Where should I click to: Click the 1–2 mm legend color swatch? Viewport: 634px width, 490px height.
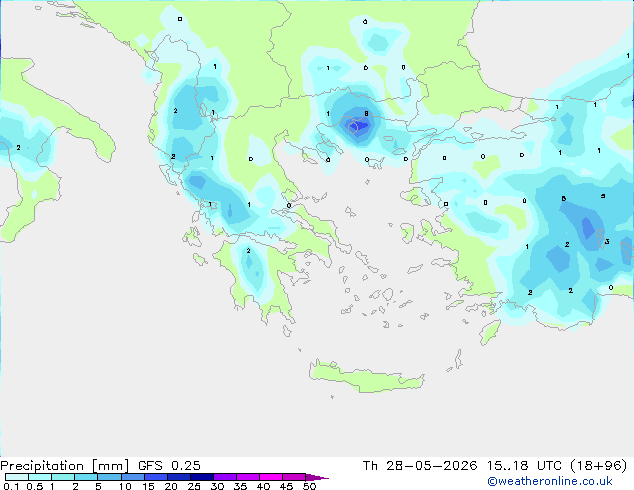(63, 477)
